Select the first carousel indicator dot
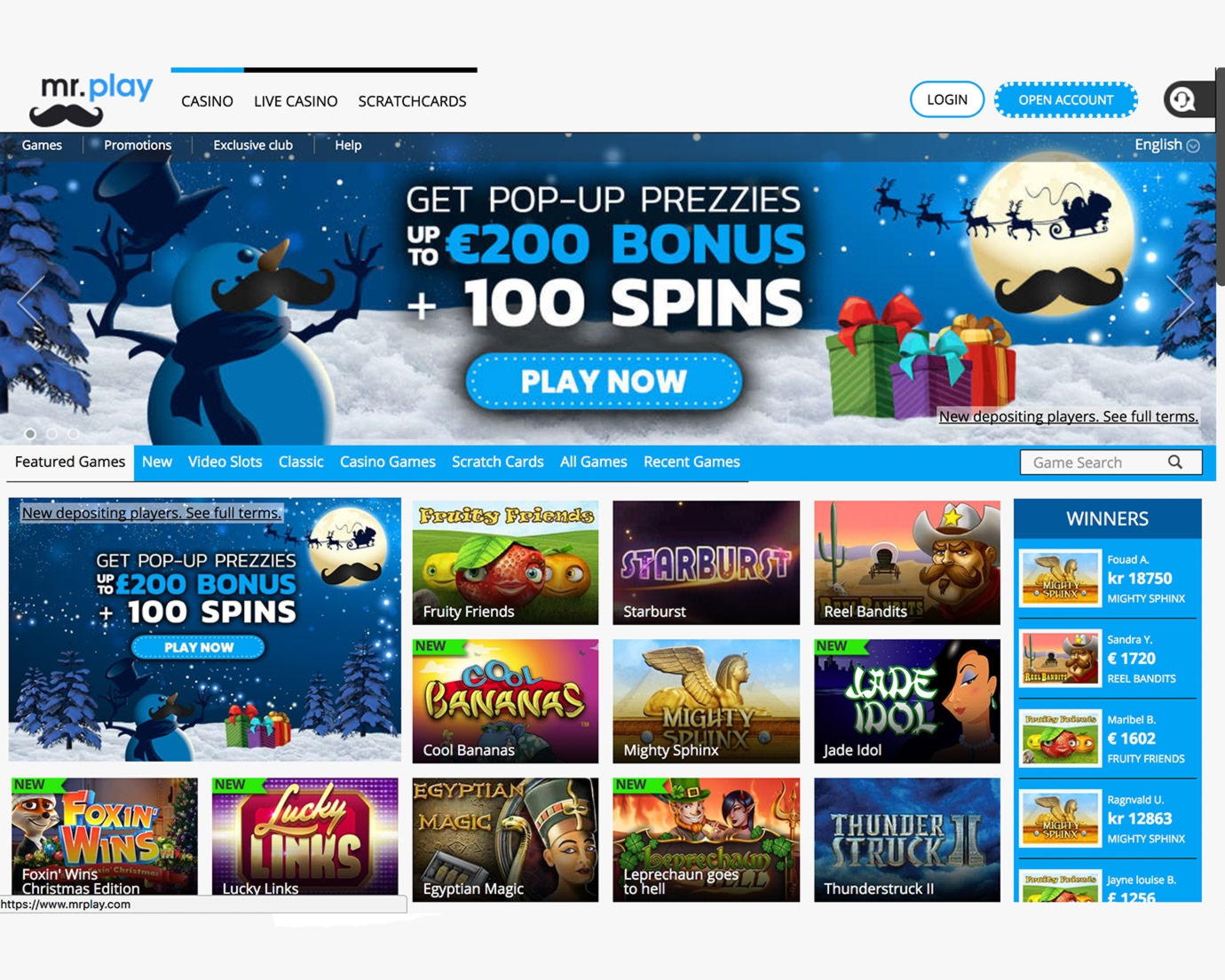Screen dimensions: 1225x980 pyautogui.click(x=30, y=434)
